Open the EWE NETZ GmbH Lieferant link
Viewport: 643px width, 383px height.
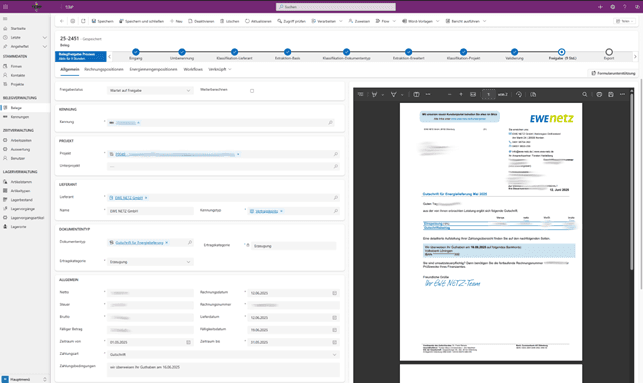[129, 198]
